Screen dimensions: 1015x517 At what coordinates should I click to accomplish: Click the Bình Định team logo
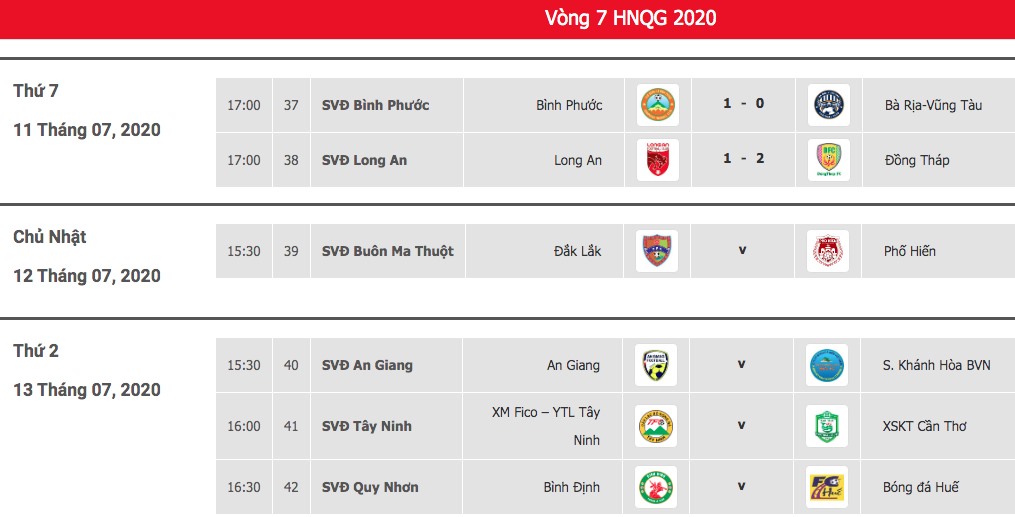656,487
